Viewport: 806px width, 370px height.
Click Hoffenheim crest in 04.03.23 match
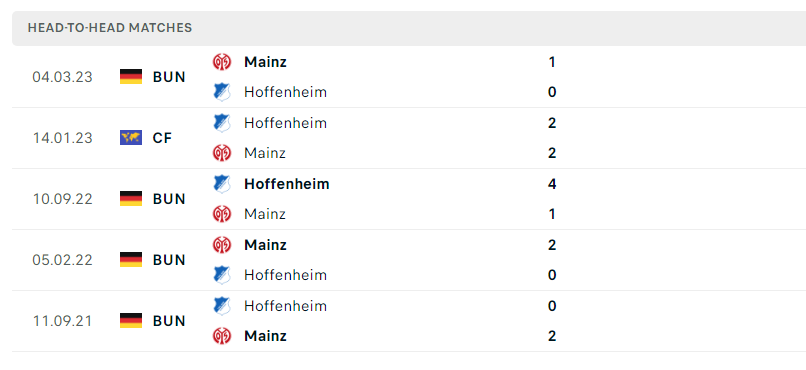point(222,92)
